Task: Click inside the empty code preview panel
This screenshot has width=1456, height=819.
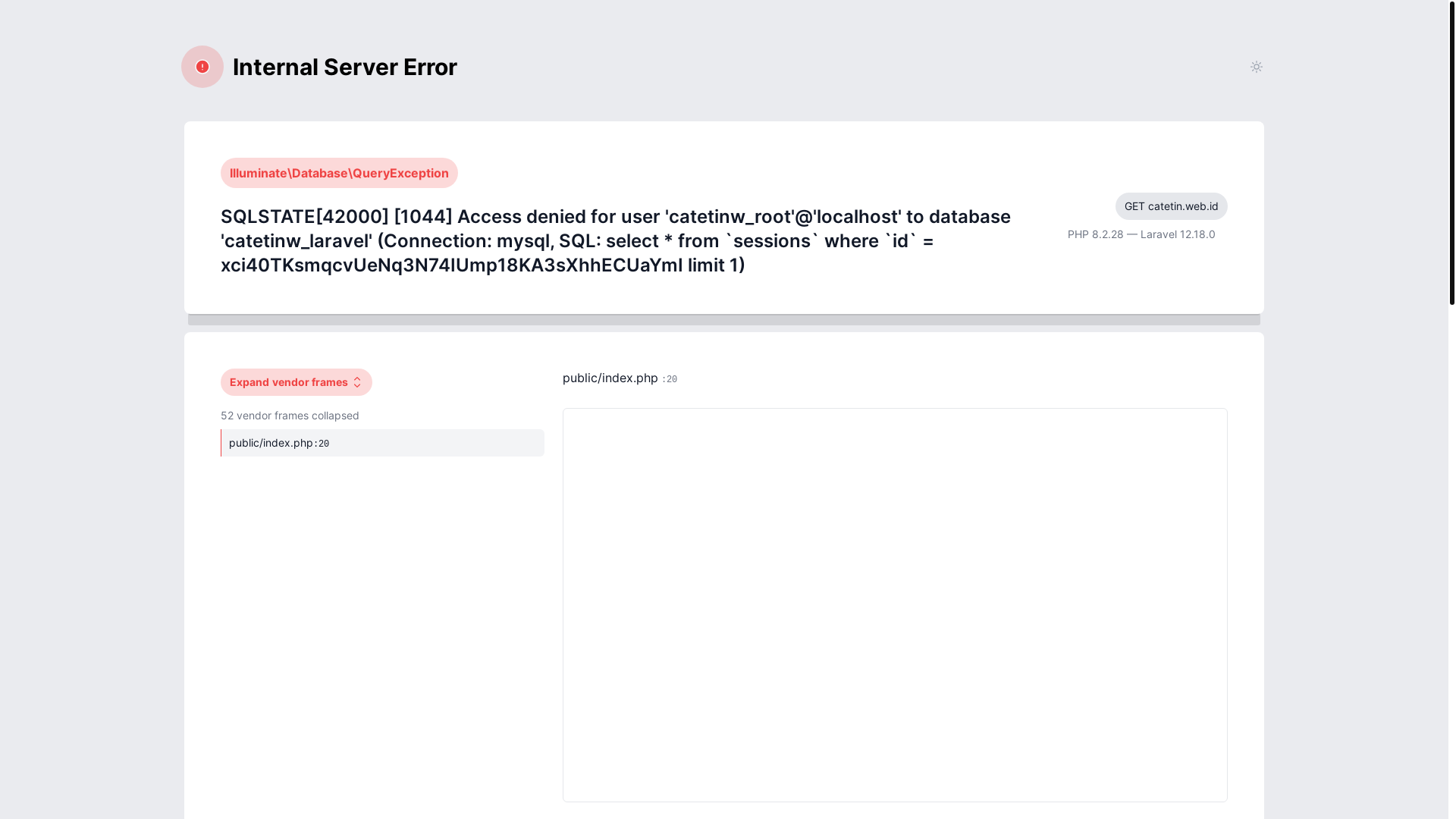Action: coord(895,605)
